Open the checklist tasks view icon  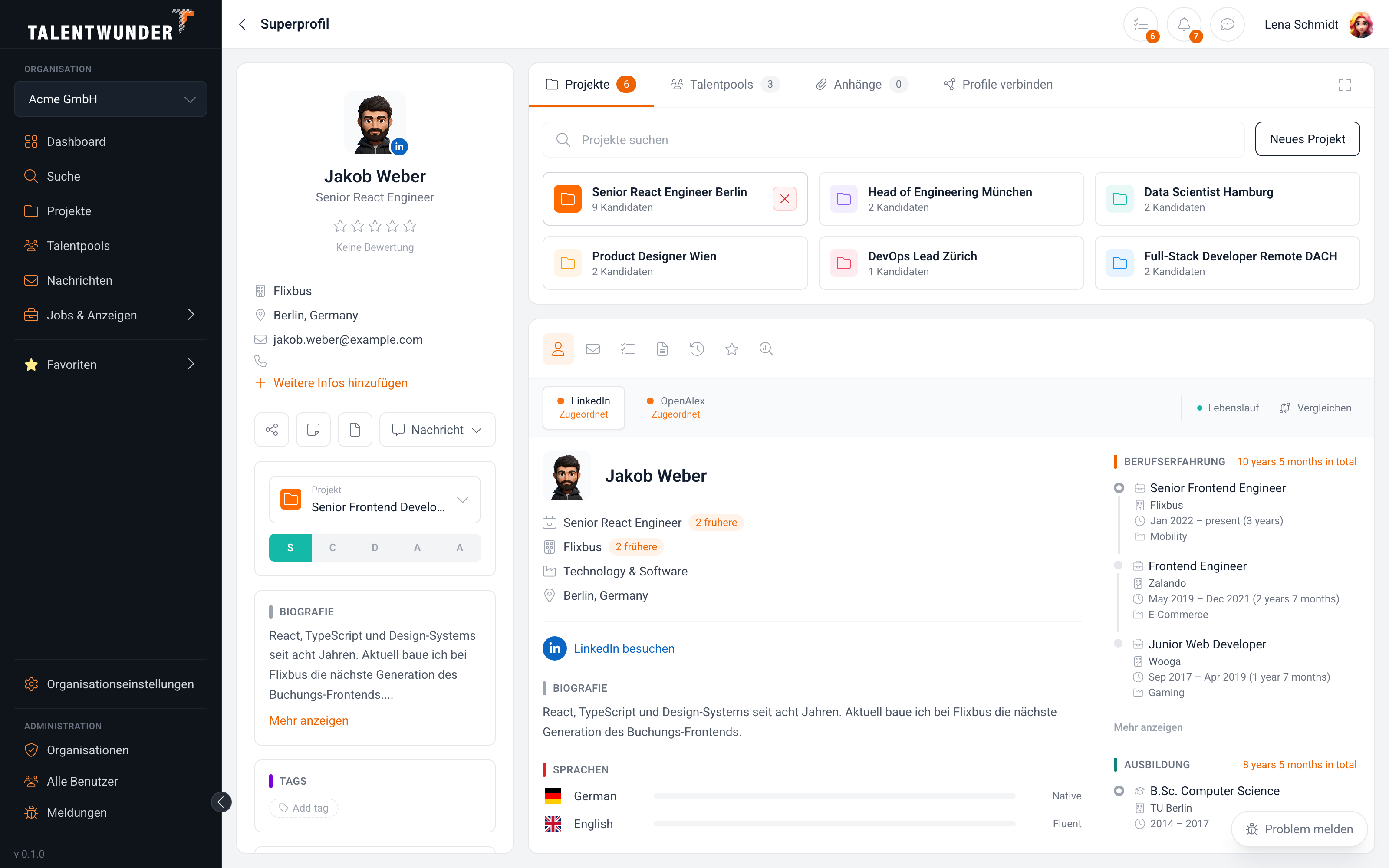[x=627, y=349]
